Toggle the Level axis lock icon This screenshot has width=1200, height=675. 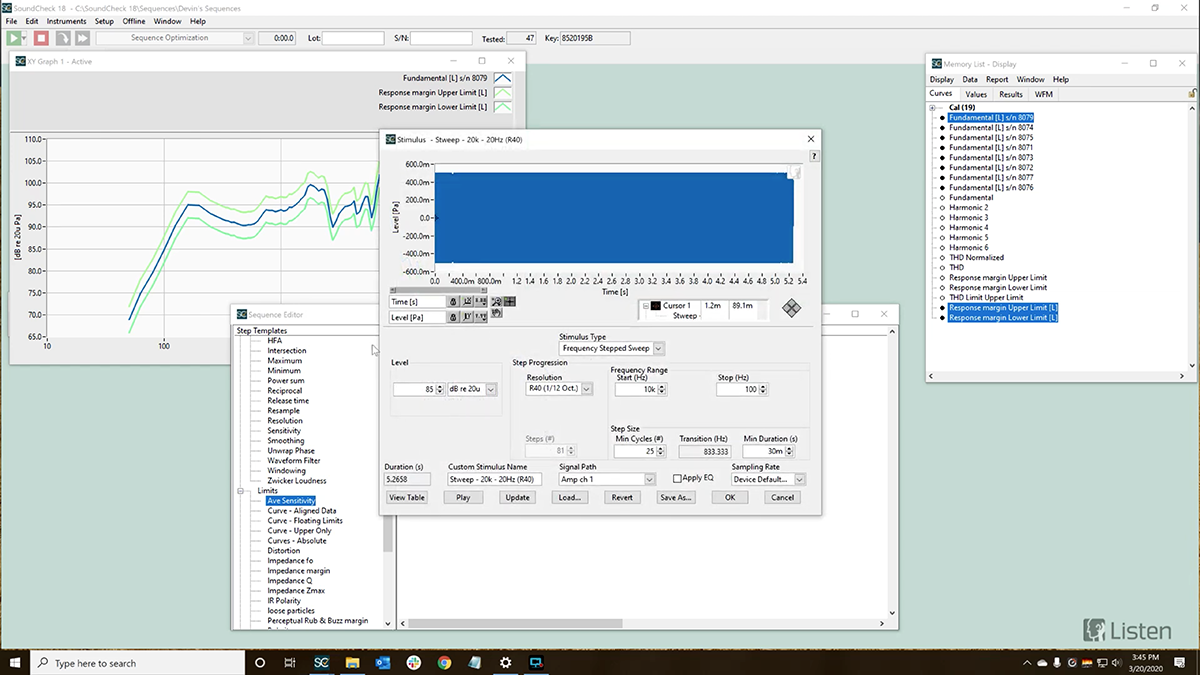[453, 317]
